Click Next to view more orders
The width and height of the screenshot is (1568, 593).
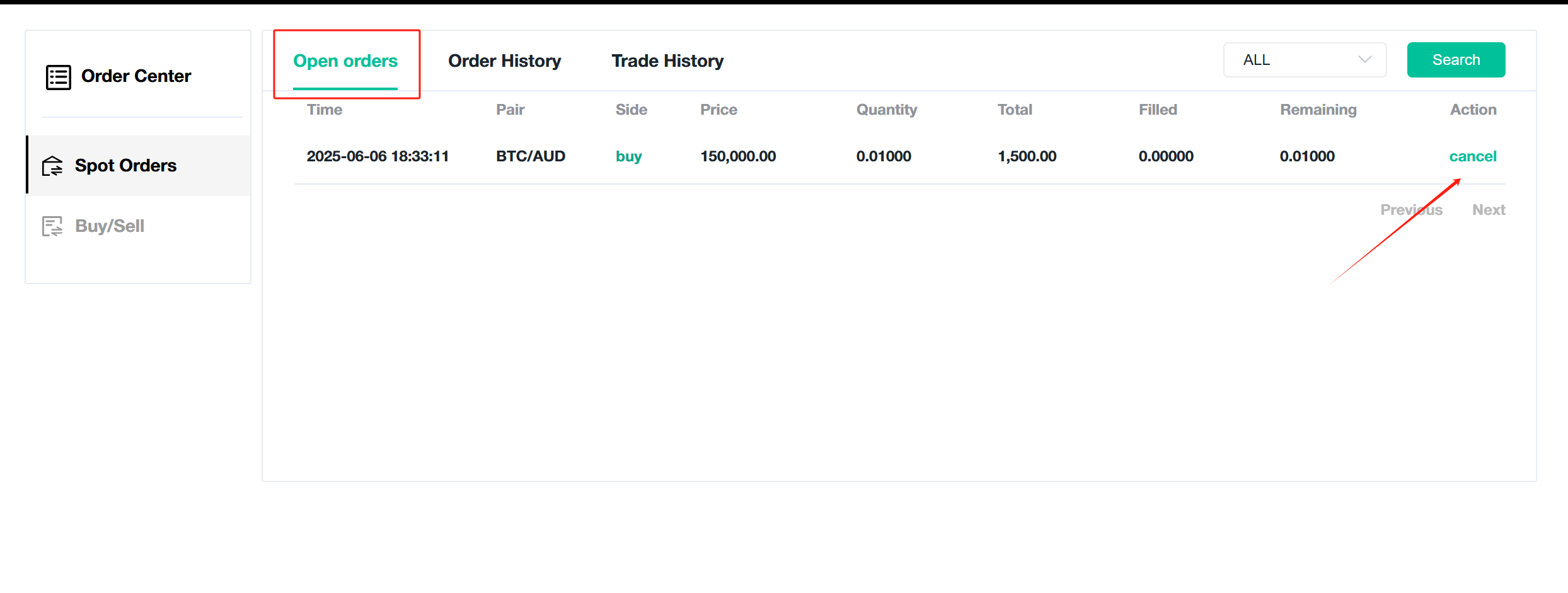coord(1489,209)
